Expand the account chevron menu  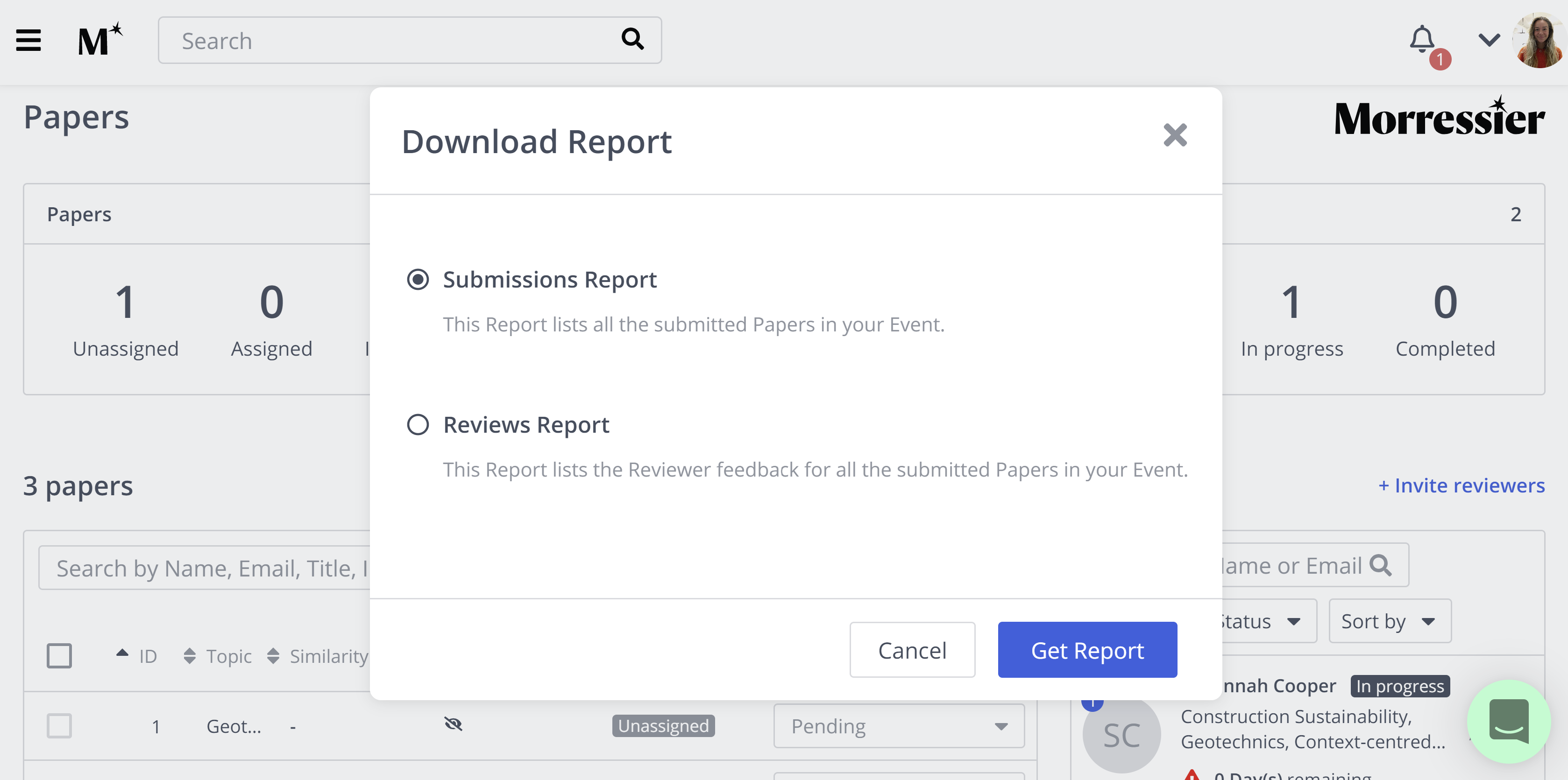click(x=1489, y=40)
